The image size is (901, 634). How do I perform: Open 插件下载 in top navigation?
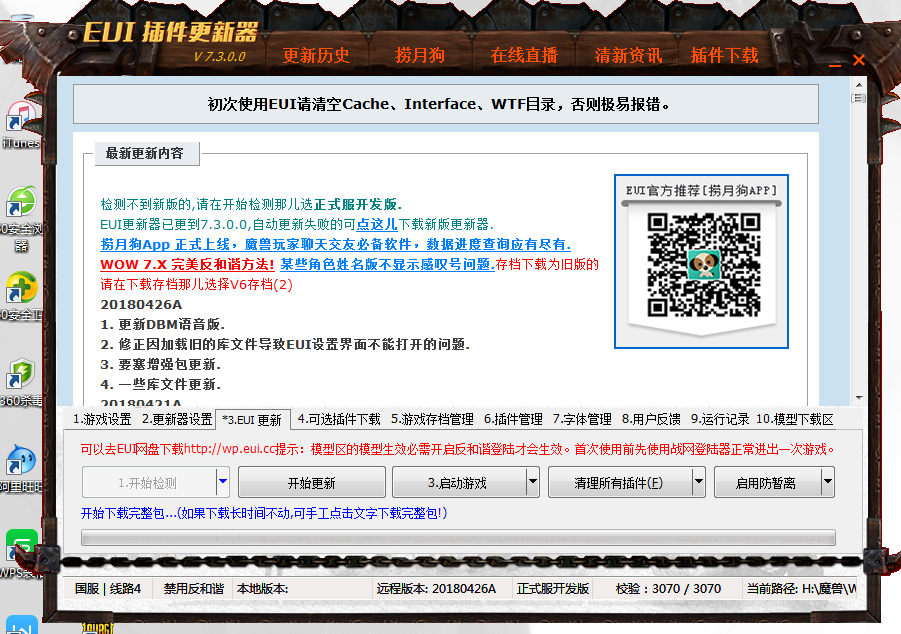coord(725,56)
